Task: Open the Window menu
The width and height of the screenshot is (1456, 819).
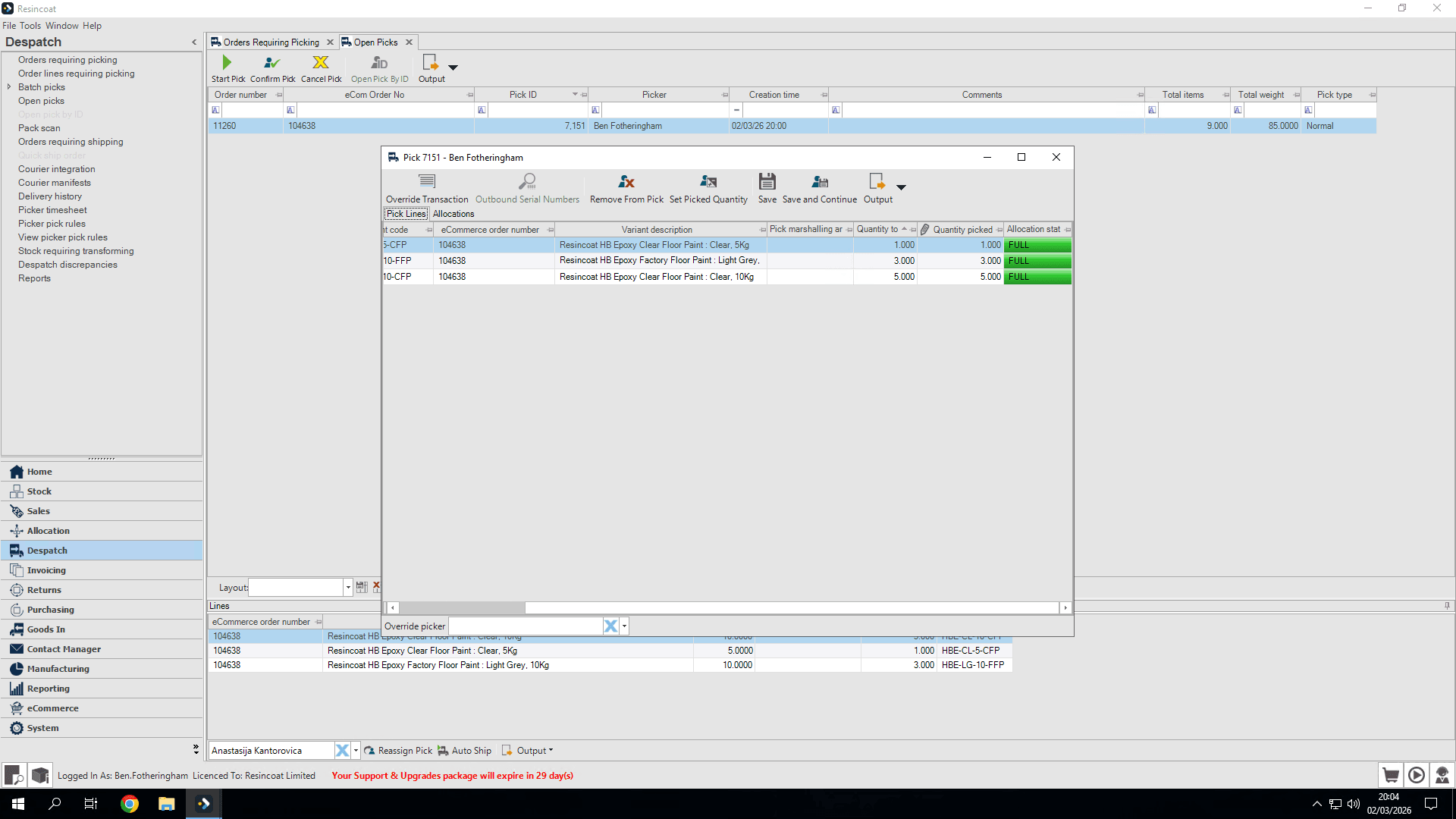Action: (x=62, y=26)
